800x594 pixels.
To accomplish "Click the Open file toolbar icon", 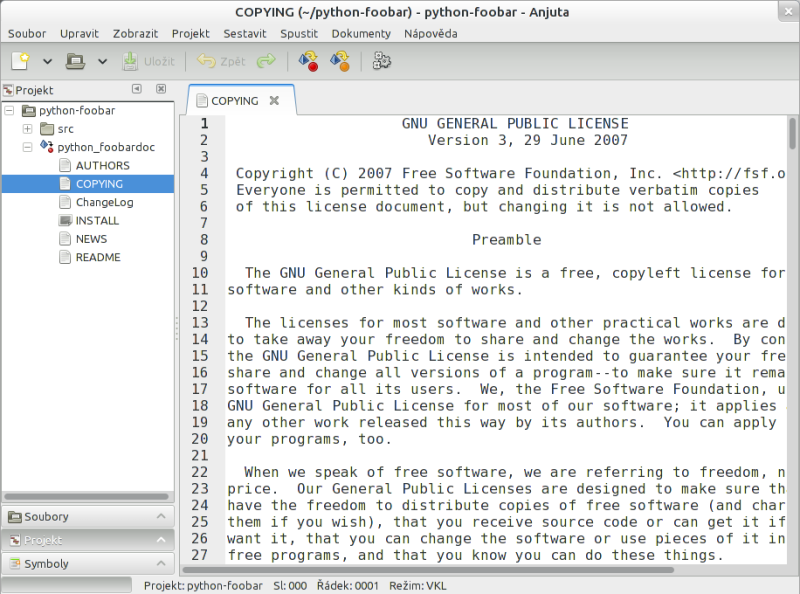I will tap(75, 61).
